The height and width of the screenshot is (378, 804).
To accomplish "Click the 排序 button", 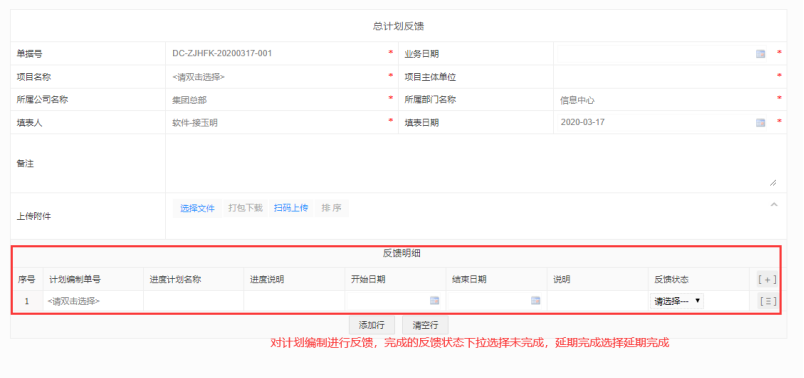I will point(331,208).
